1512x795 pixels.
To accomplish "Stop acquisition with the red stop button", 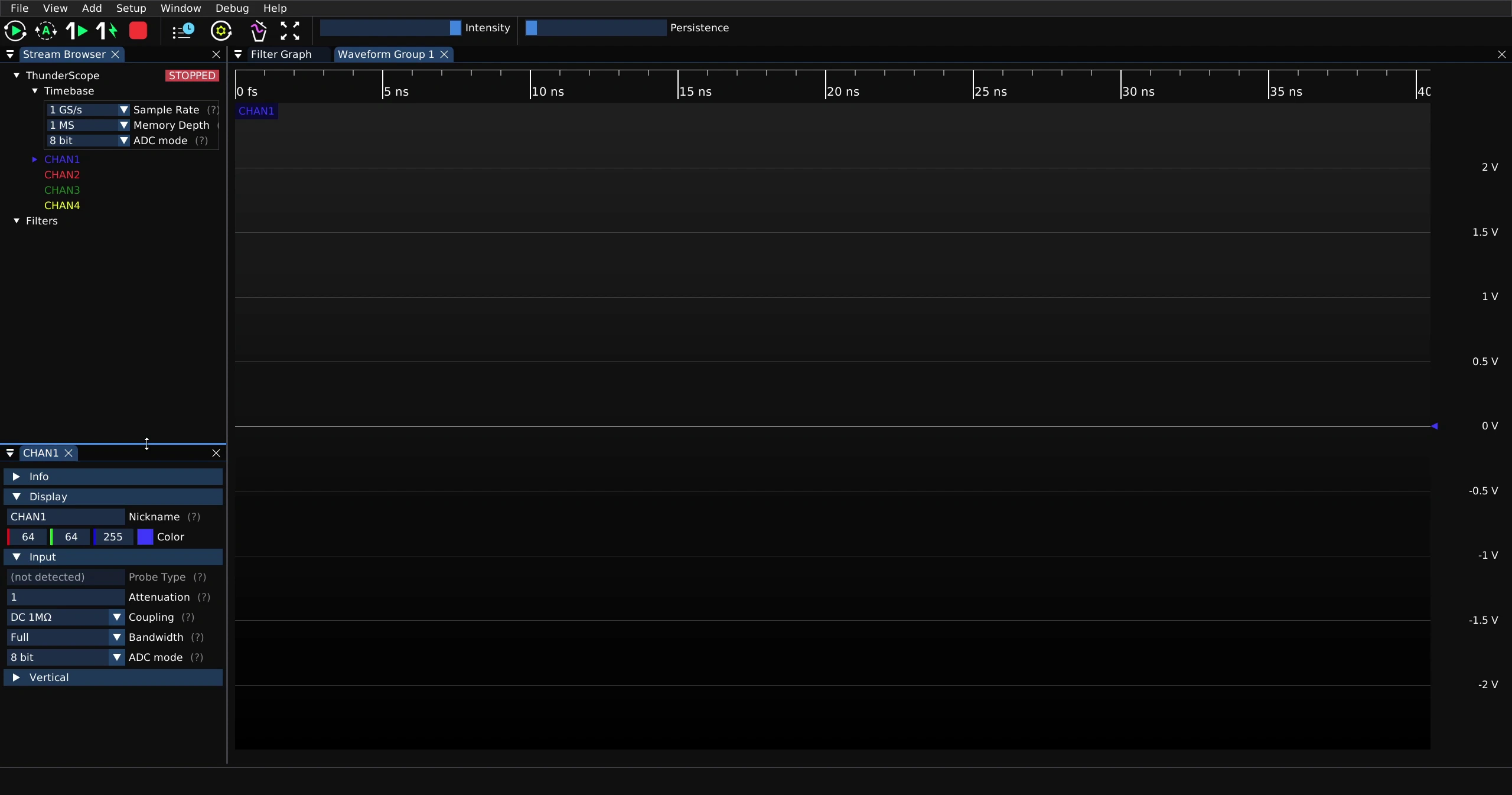I will pos(138,31).
